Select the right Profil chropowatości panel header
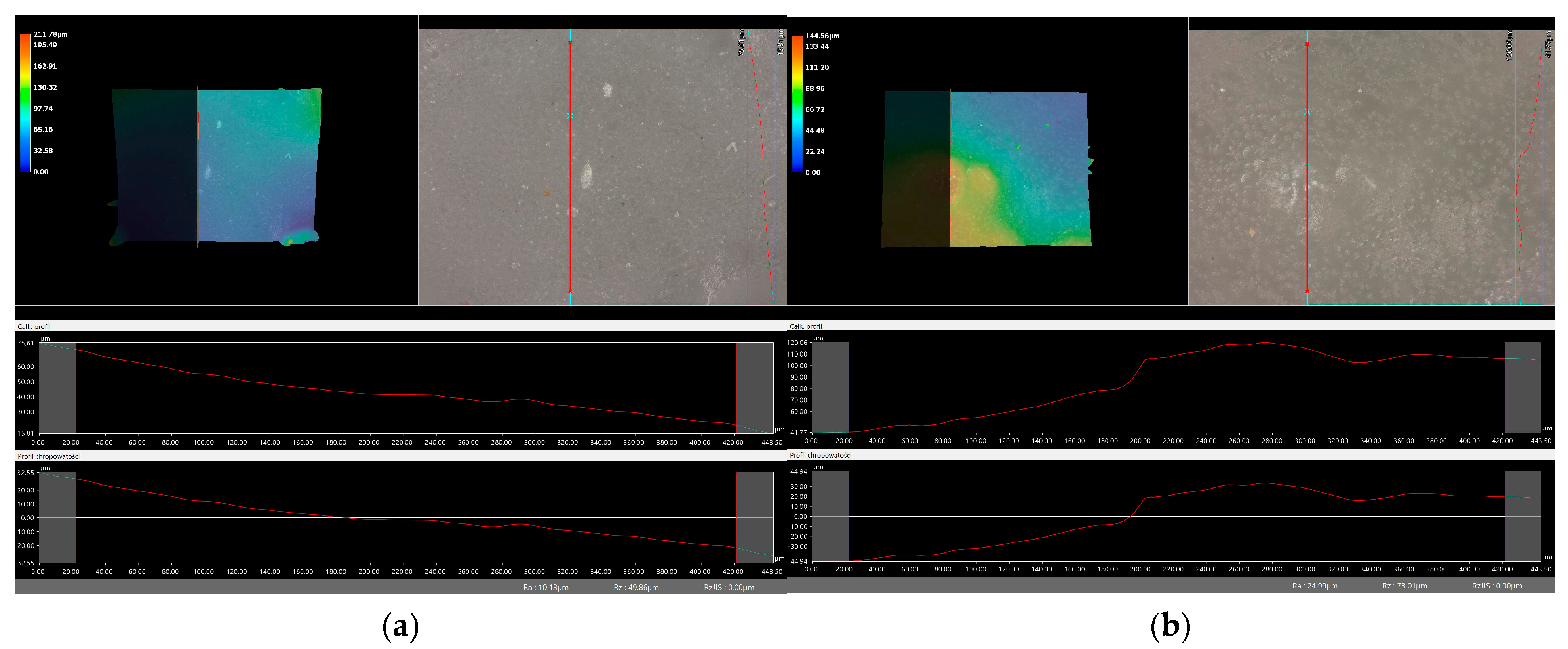 click(x=820, y=455)
